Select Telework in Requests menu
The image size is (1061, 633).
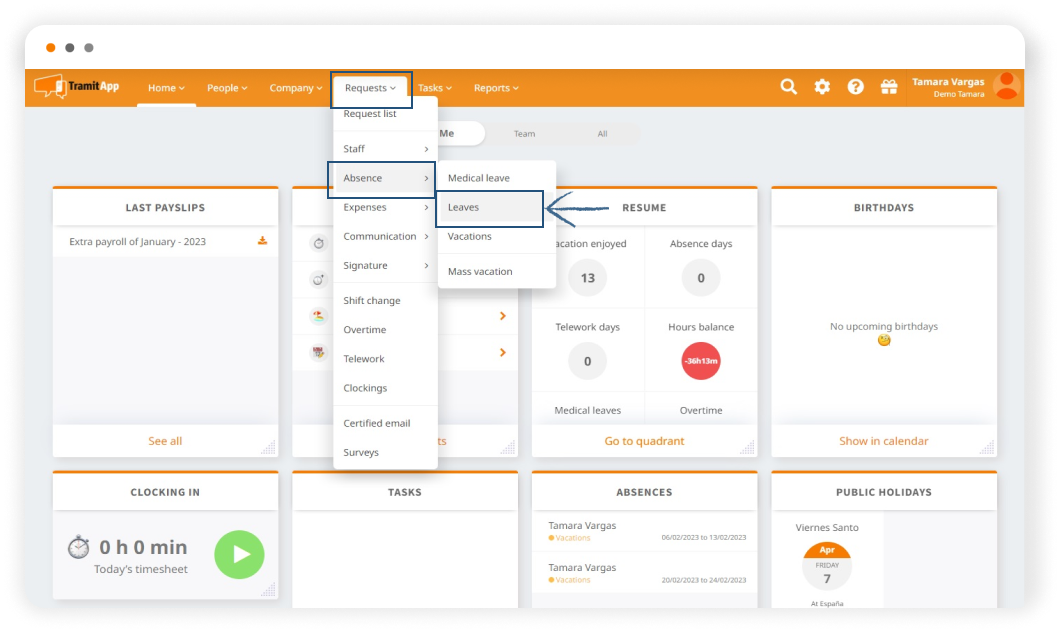pos(364,358)
